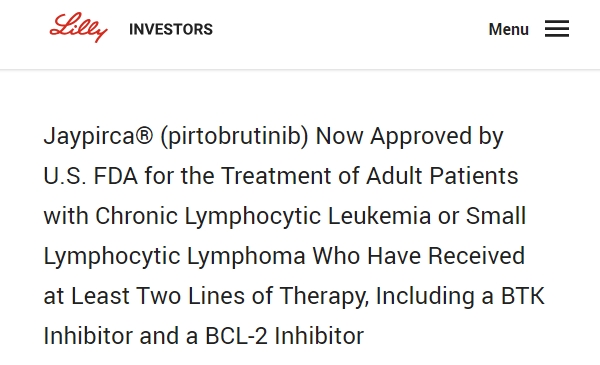Click the red Lilly logo
Image resolution: width=600 pixels, height=365 pixels.
78,28
